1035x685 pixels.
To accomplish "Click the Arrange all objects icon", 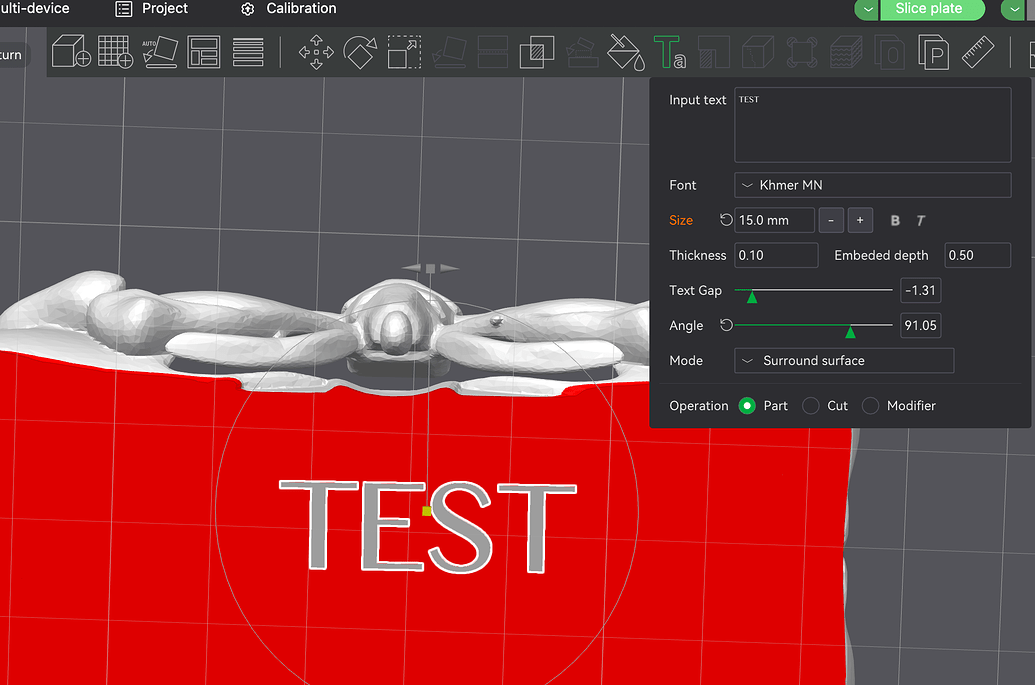I will click(203, 52).
